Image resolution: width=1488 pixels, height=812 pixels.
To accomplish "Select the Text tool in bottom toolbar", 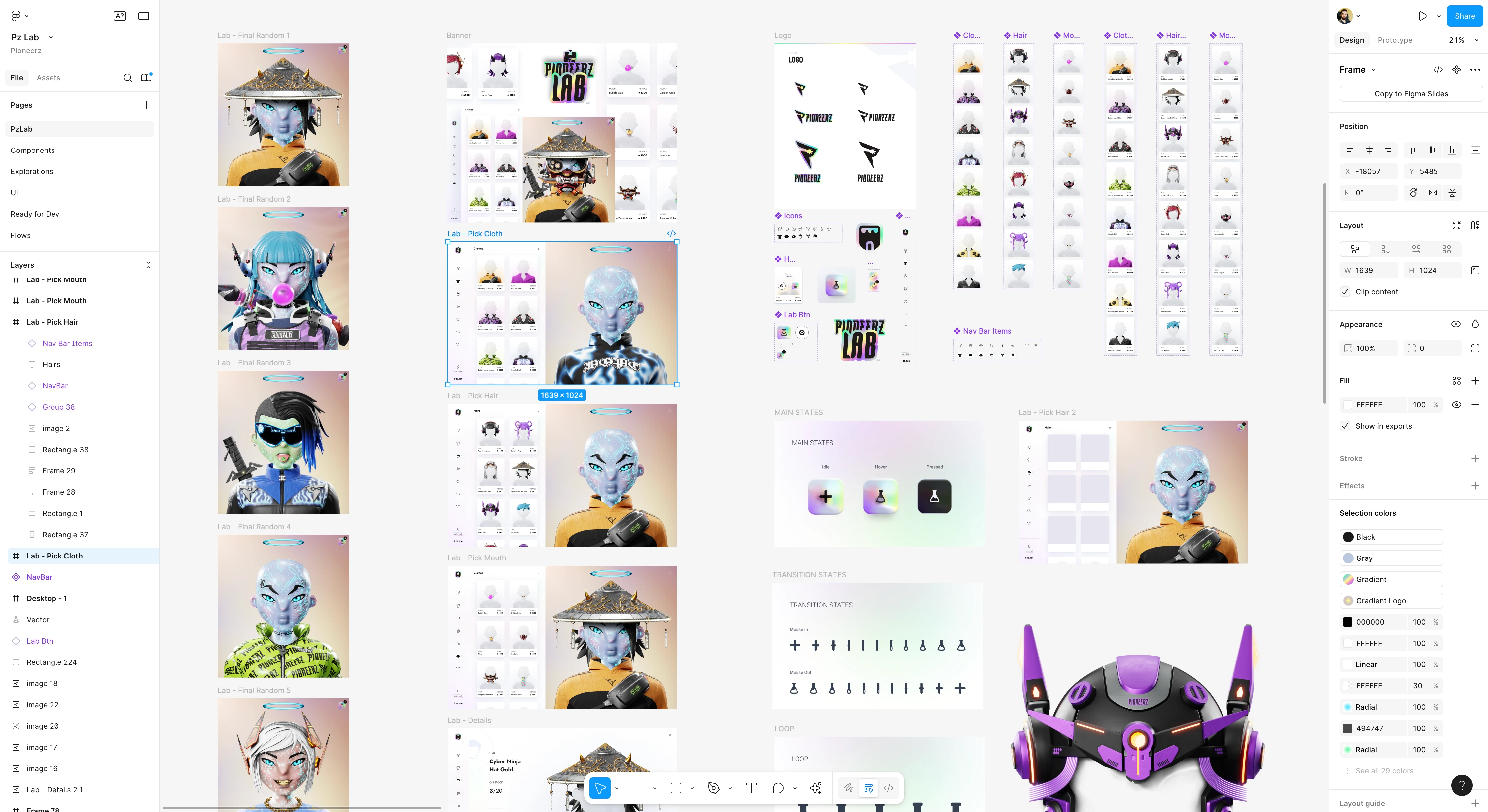I will pos(751,788).
